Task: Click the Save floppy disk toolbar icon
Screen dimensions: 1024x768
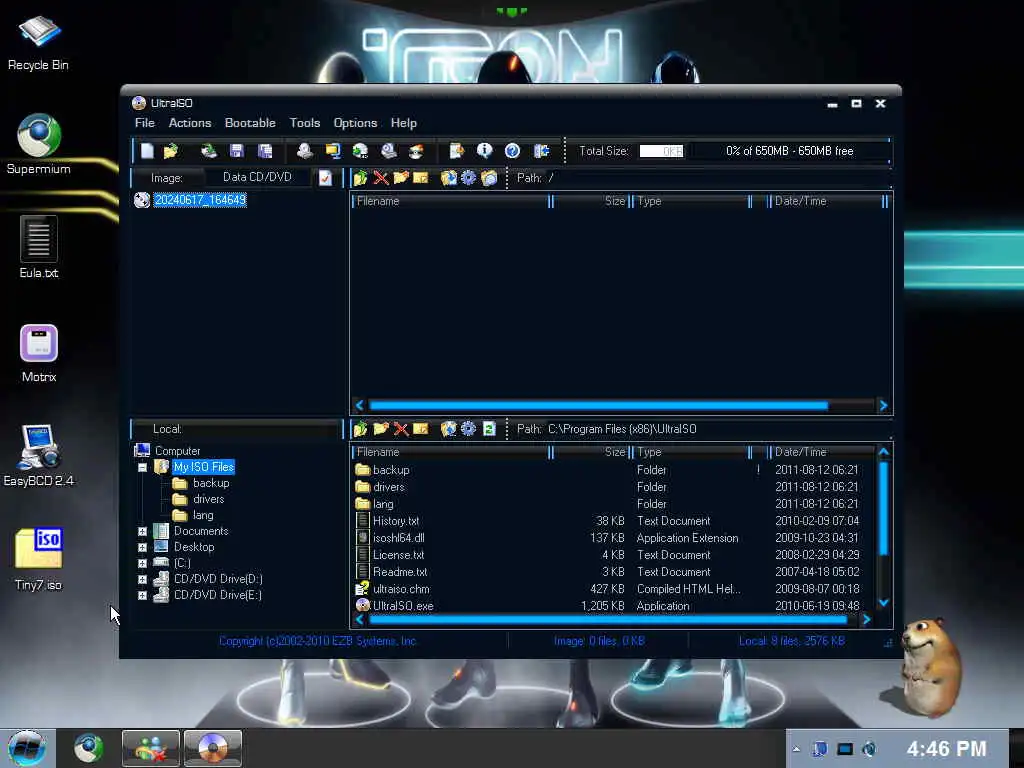Action: (x=236, y=151)
